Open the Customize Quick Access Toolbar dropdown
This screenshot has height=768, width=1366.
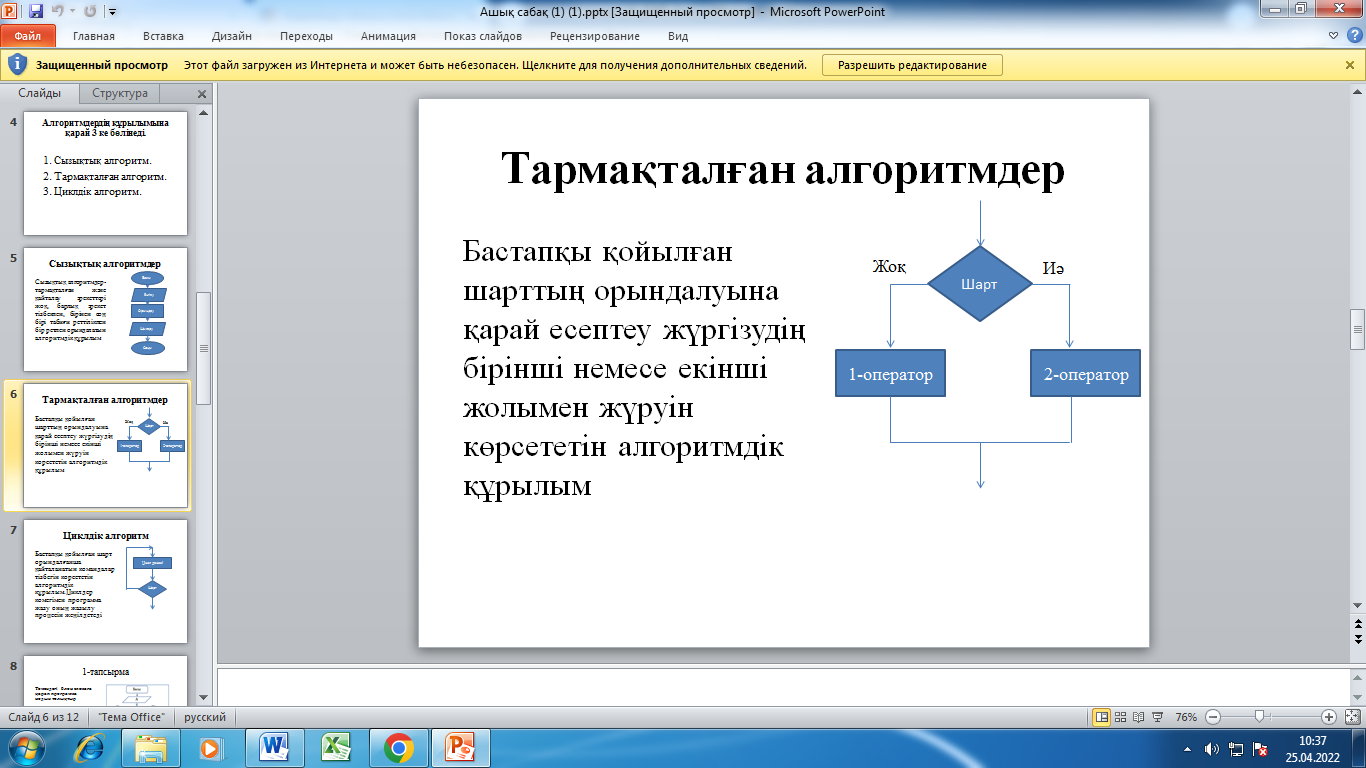click(111, 12)
